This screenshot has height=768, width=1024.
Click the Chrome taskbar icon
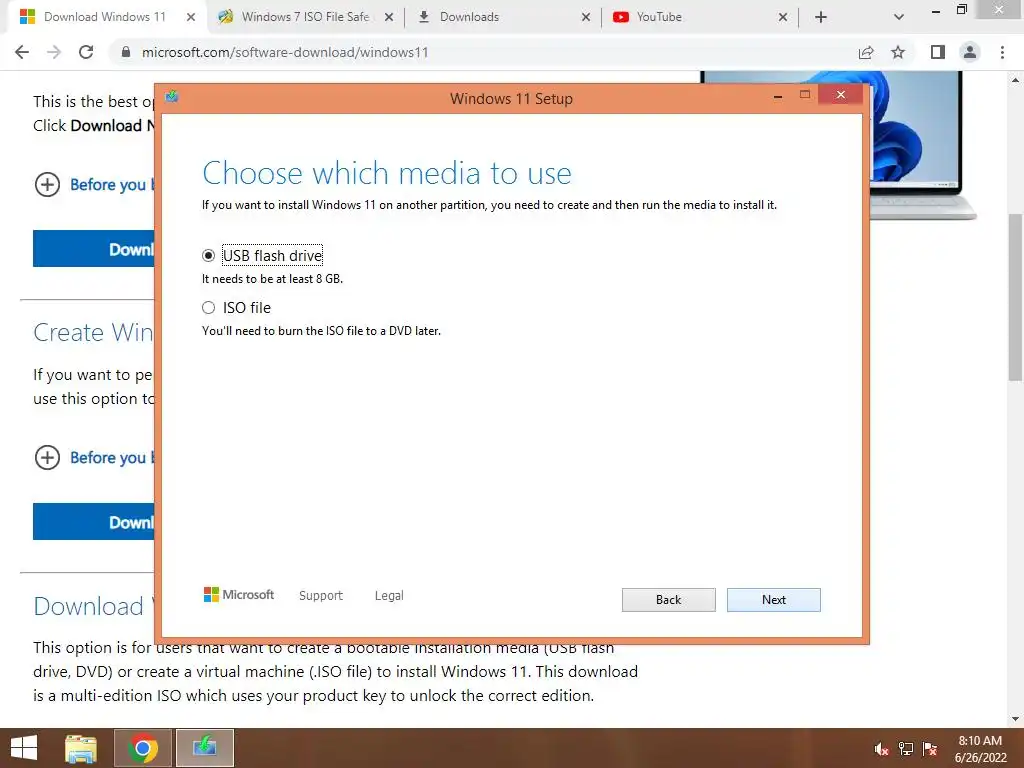(x=143, y=748)
